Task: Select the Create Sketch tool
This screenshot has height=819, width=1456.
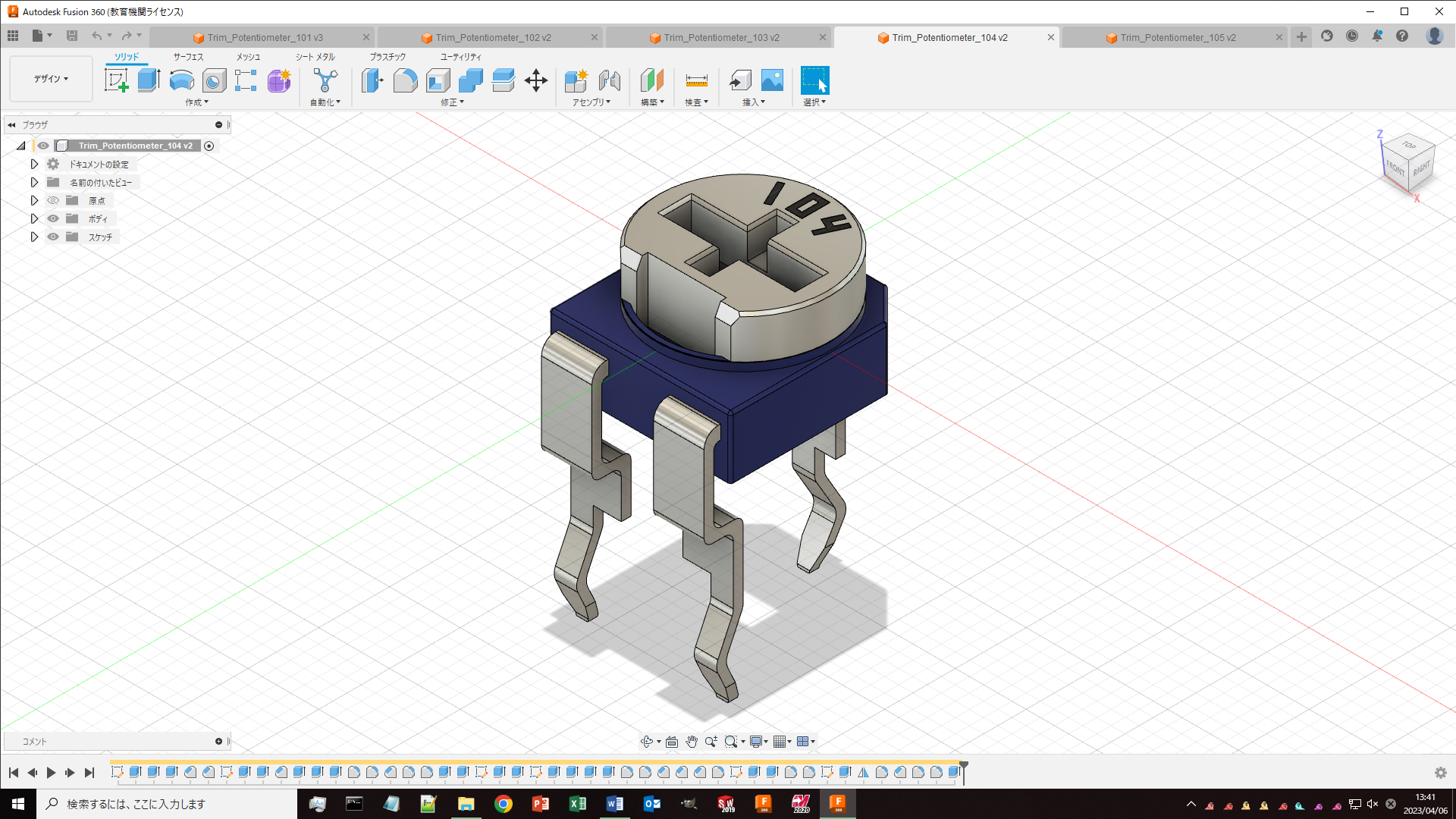Action: 117,80
